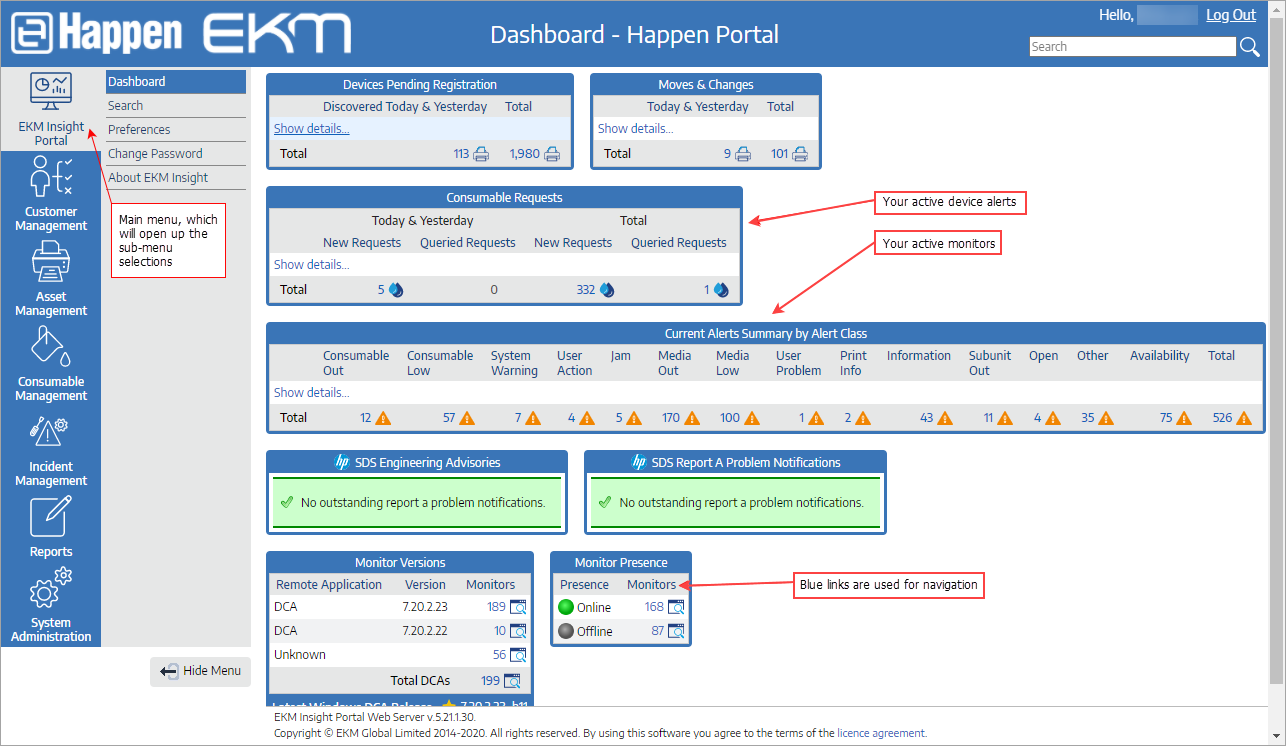Click the Log Out link
Viewport: 1286px width, 746px height.
(1231, 15)
